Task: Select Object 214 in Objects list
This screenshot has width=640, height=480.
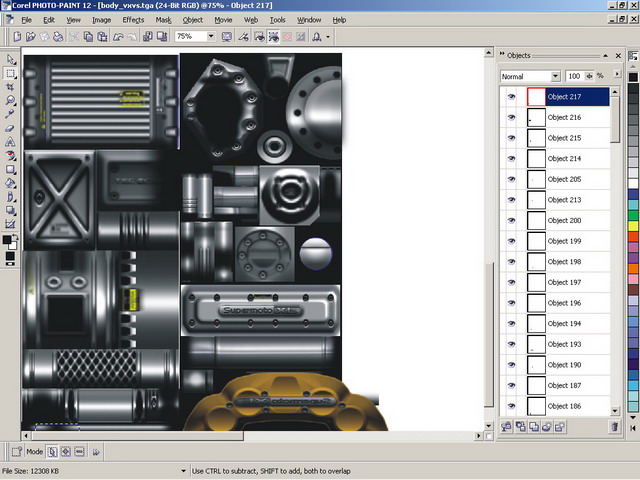Action: [x=564, y=159]
